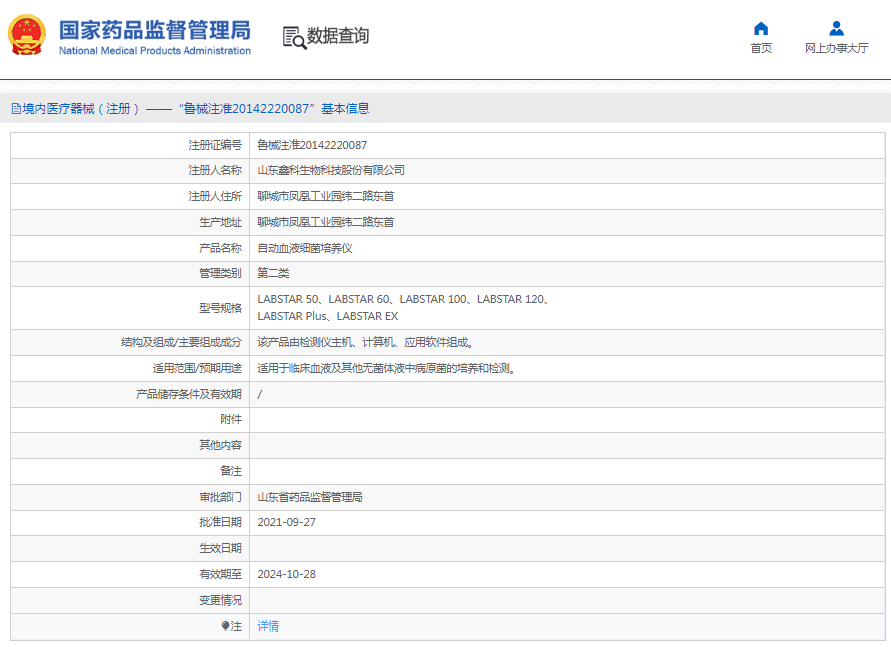
Task: Click the 管理类别 row label
Action: 220,273
